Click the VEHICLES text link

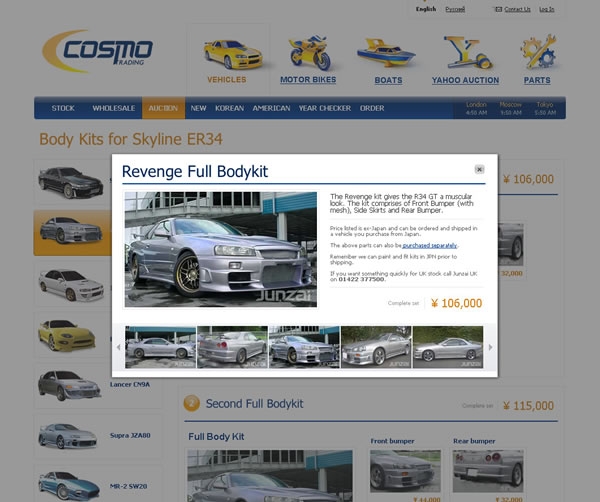pyautogui.click(x=227, y=80)
